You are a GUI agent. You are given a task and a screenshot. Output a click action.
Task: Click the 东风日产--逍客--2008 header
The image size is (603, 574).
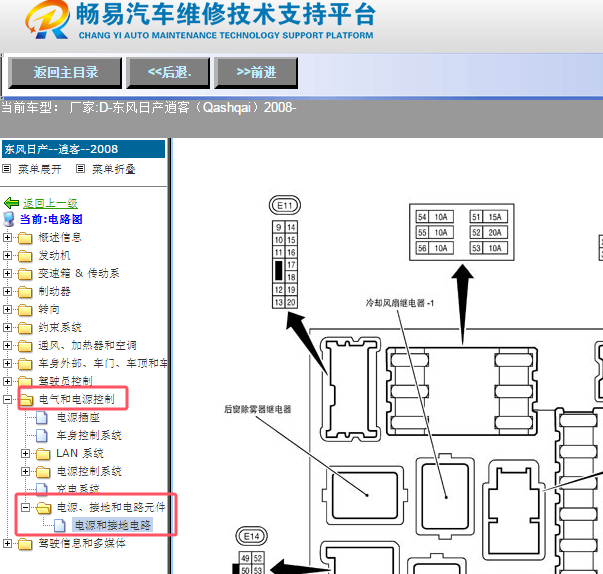tap(83, 149)
